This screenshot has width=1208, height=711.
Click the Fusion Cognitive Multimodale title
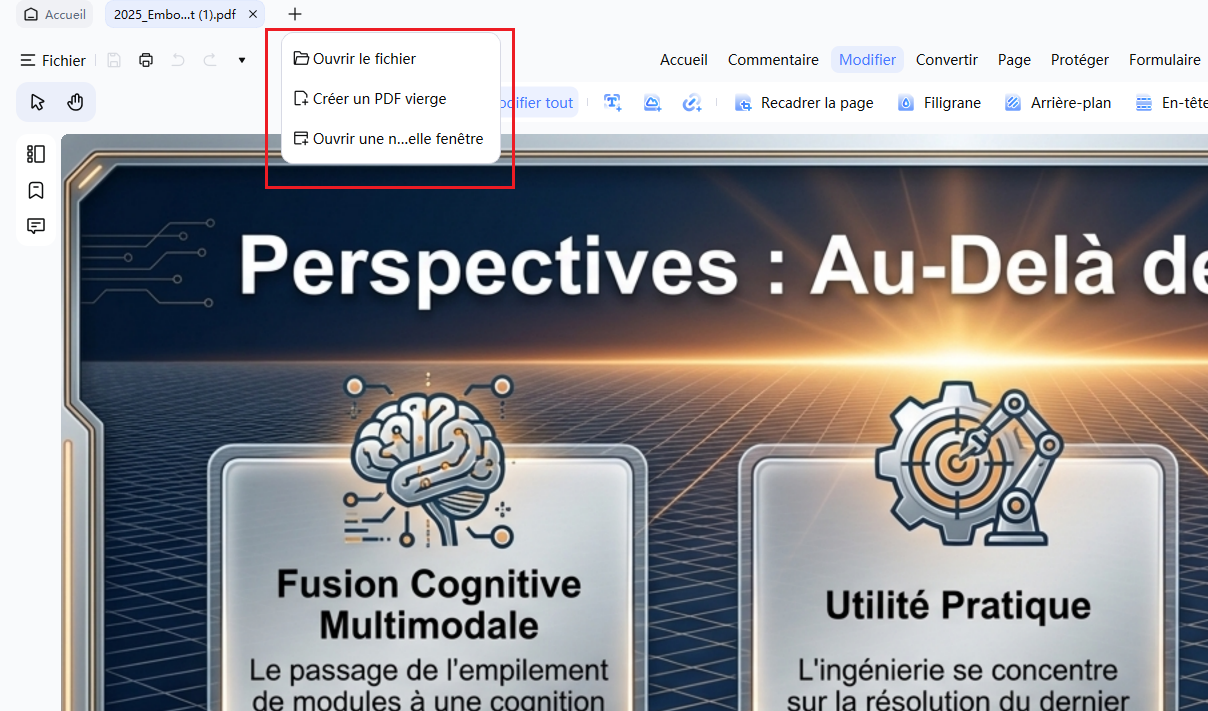(x=429, y=605)
